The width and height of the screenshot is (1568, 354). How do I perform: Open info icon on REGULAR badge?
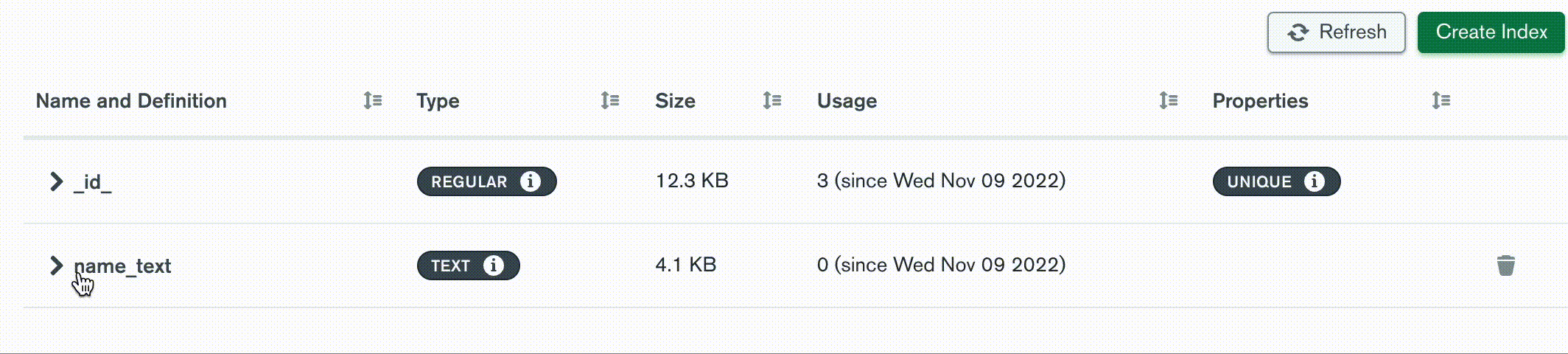pyautogui.click(x=530, y=181)
